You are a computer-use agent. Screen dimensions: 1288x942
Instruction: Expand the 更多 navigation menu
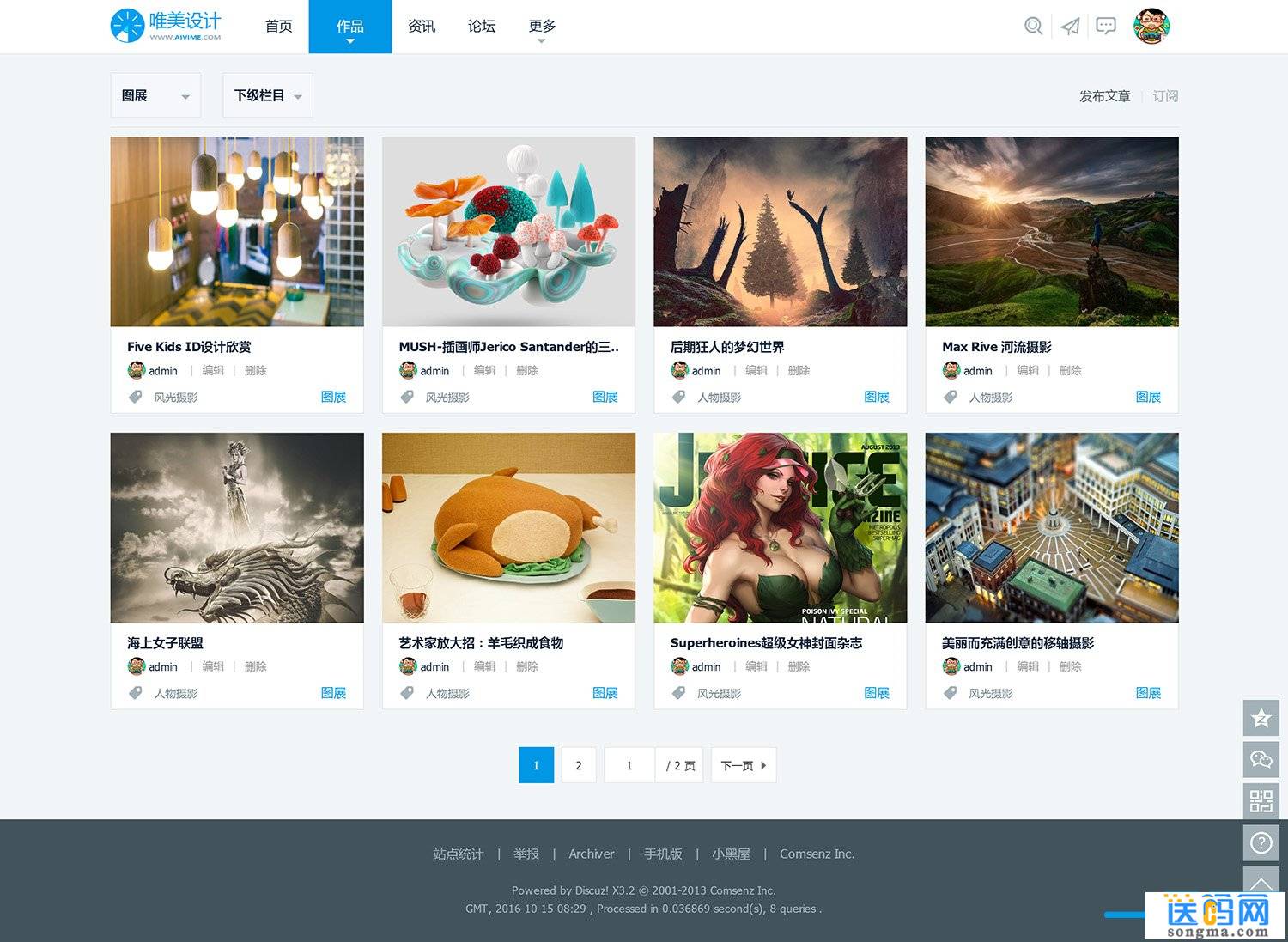point(542,27)
